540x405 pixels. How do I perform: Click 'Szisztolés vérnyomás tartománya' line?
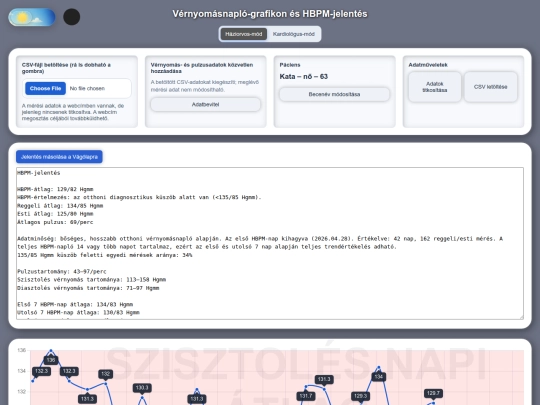tap(92, 280)
